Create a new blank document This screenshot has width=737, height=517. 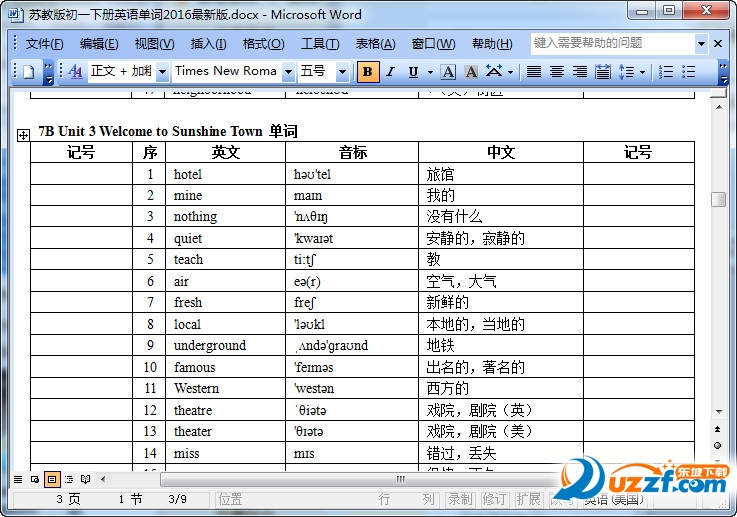[29, 72]
